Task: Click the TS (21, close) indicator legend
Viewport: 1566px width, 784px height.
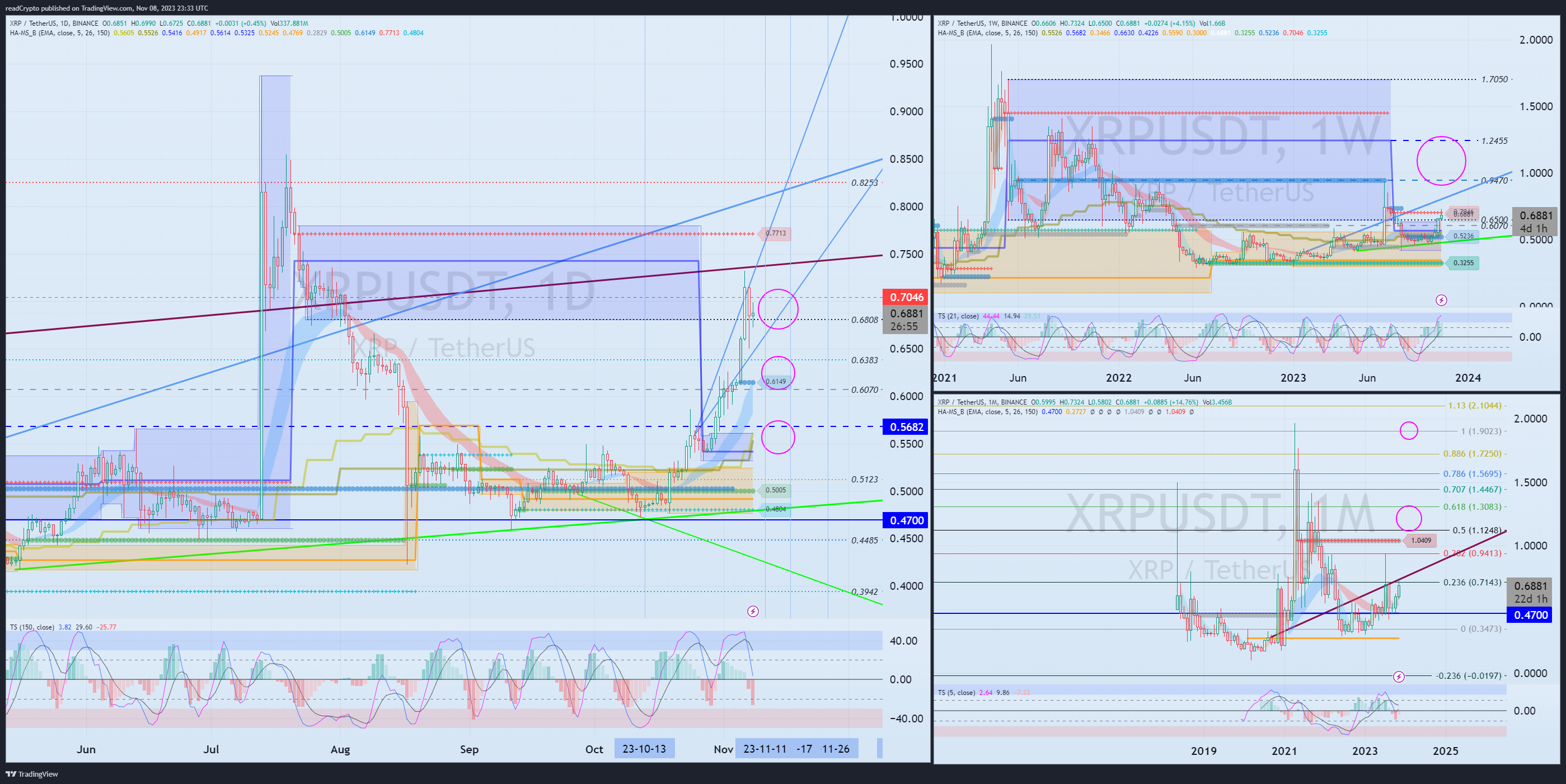Action: [x=958, y=316]
